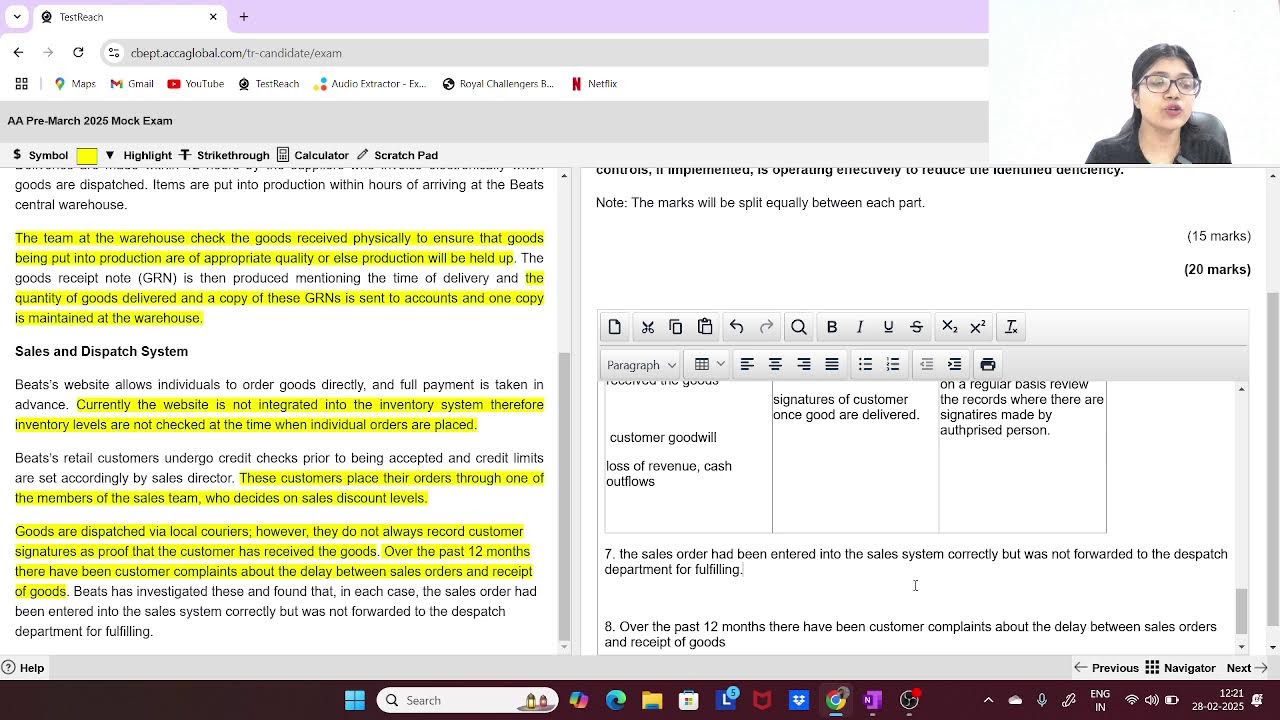Open the Windows Start menu
1280x720 pixels.
pos(355,700)
